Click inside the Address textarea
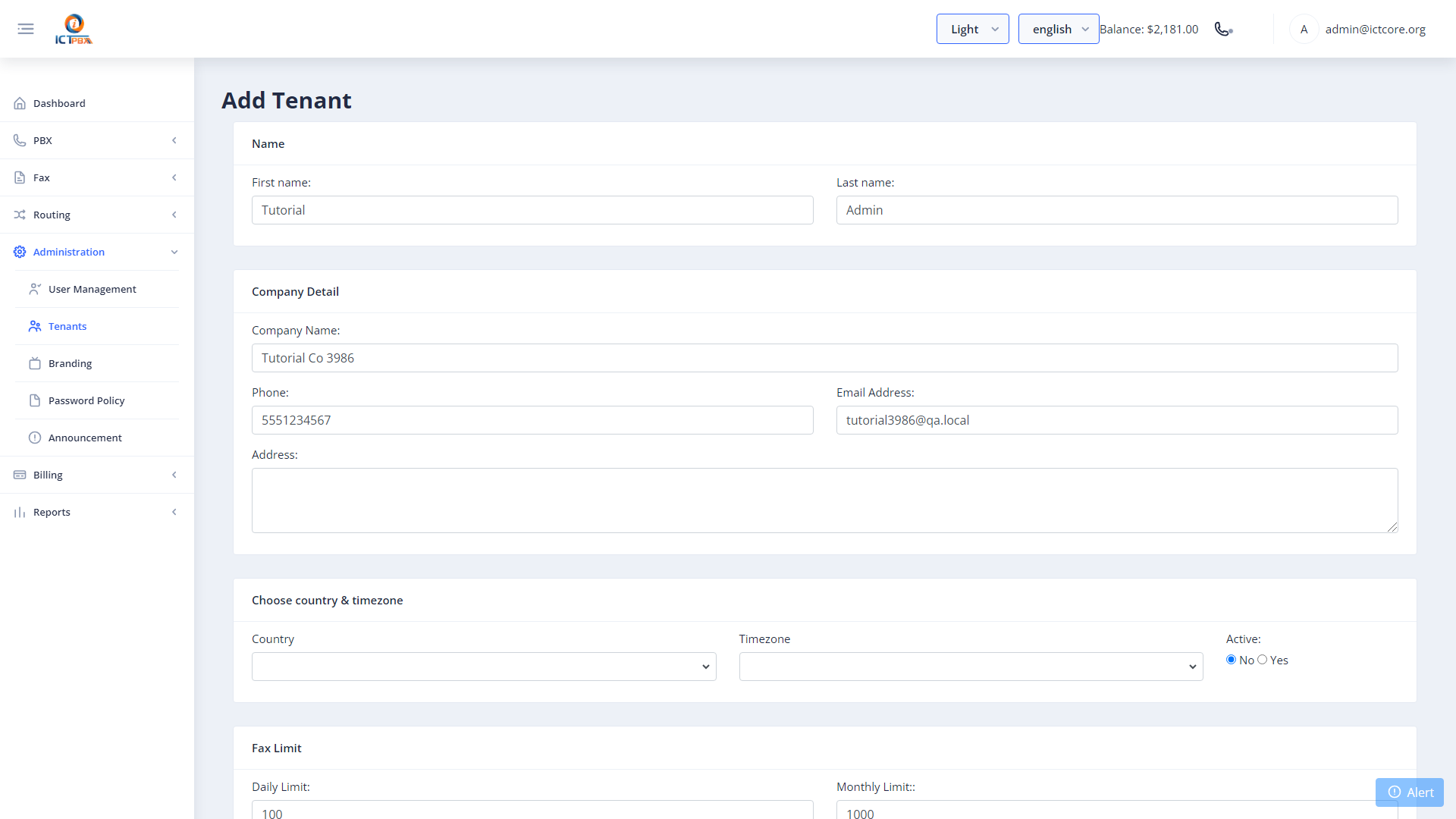 click(825, 500)
